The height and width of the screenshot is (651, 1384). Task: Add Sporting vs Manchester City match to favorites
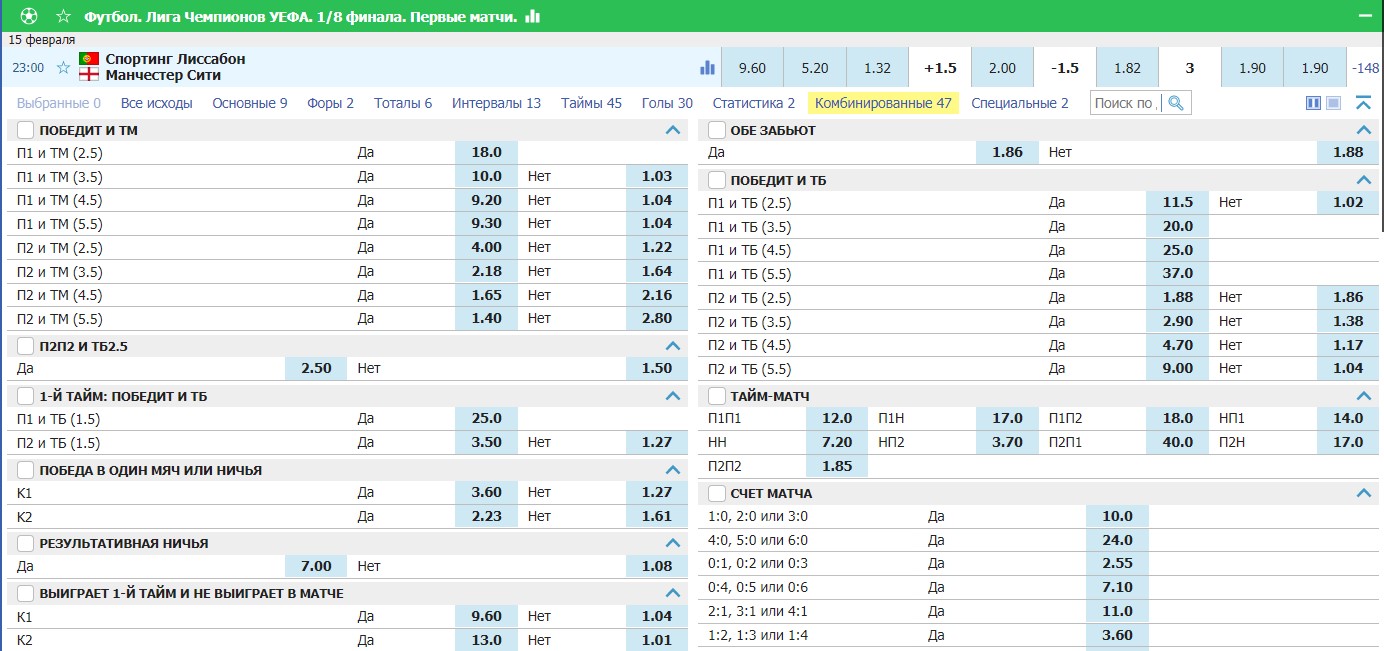[x=64, y=68]
